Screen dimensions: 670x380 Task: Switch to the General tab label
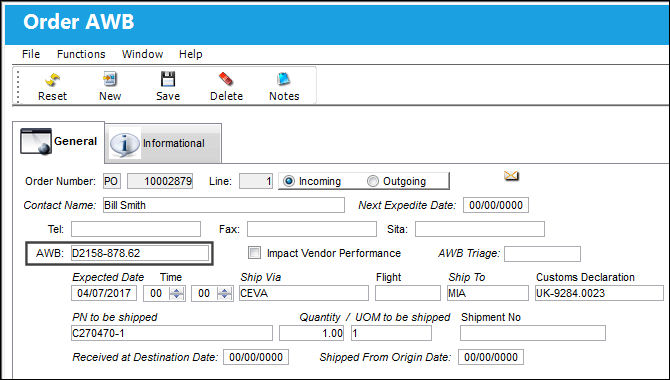coord(75,141)
